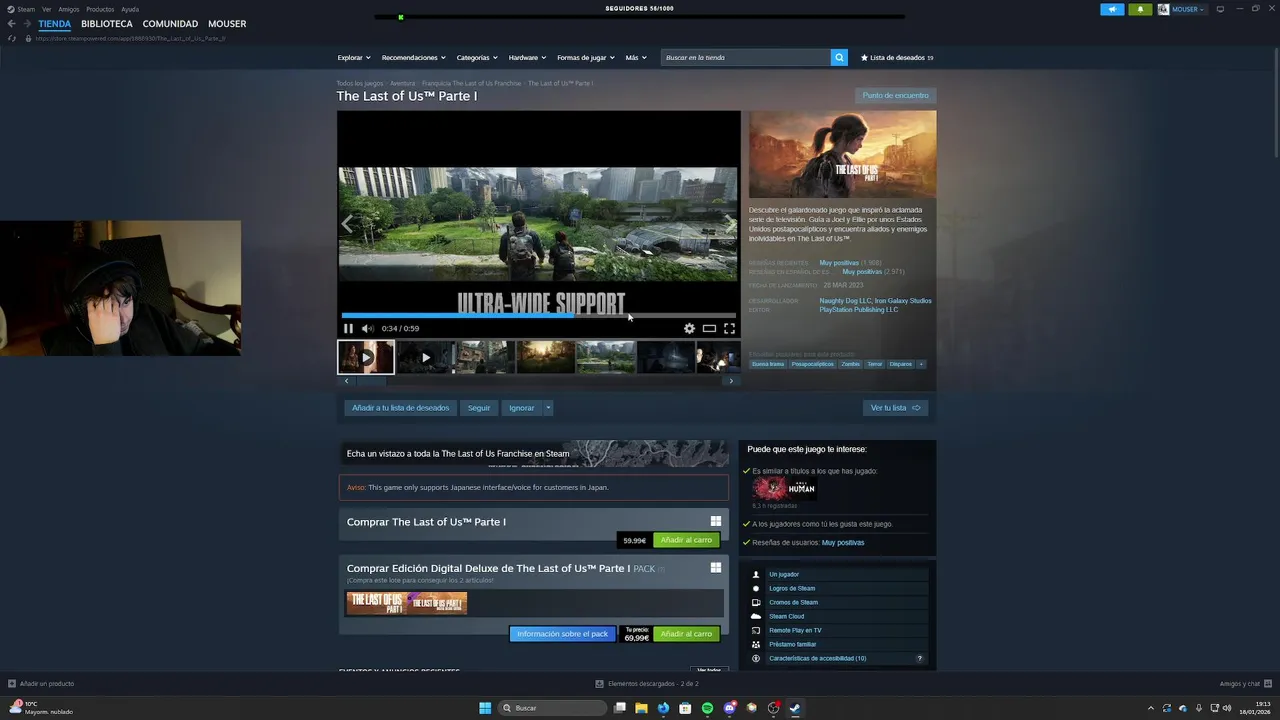Open Lista de deseados wishlist
Screen dimensions: 1280x720
coord(897,57)
